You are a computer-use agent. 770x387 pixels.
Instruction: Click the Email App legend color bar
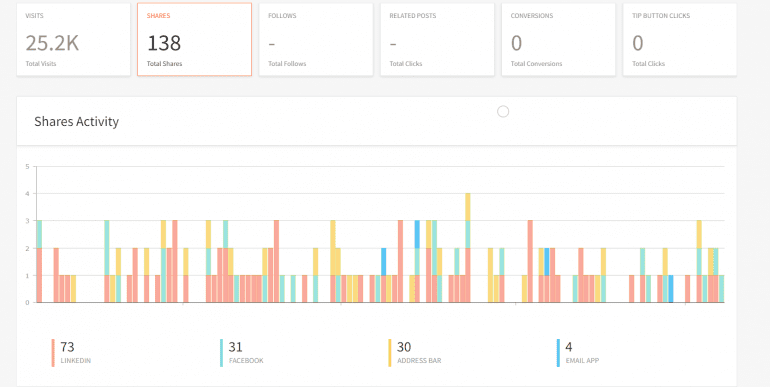(558, 353)
